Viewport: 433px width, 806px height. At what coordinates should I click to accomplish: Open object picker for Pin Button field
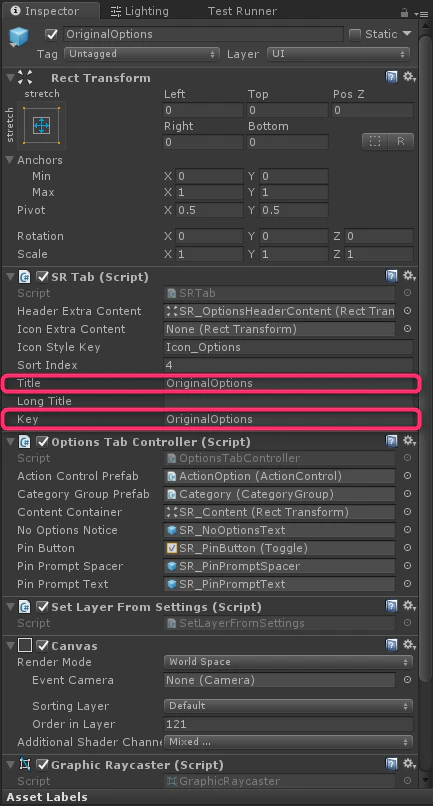407,547
